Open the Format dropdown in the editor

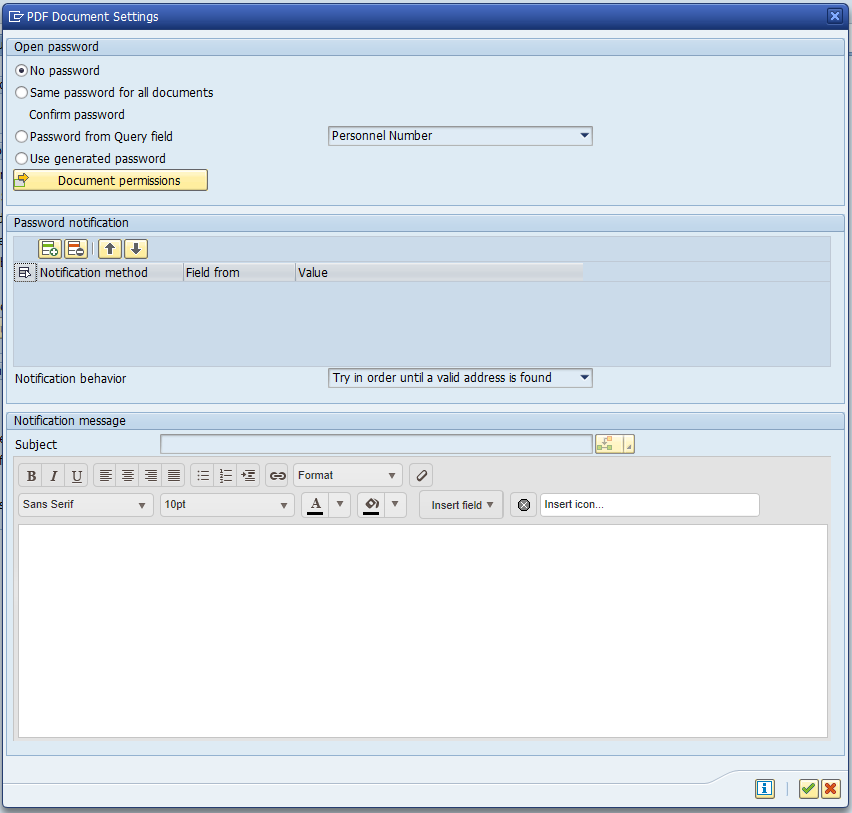pyautogui.click(x=391, y=475)
